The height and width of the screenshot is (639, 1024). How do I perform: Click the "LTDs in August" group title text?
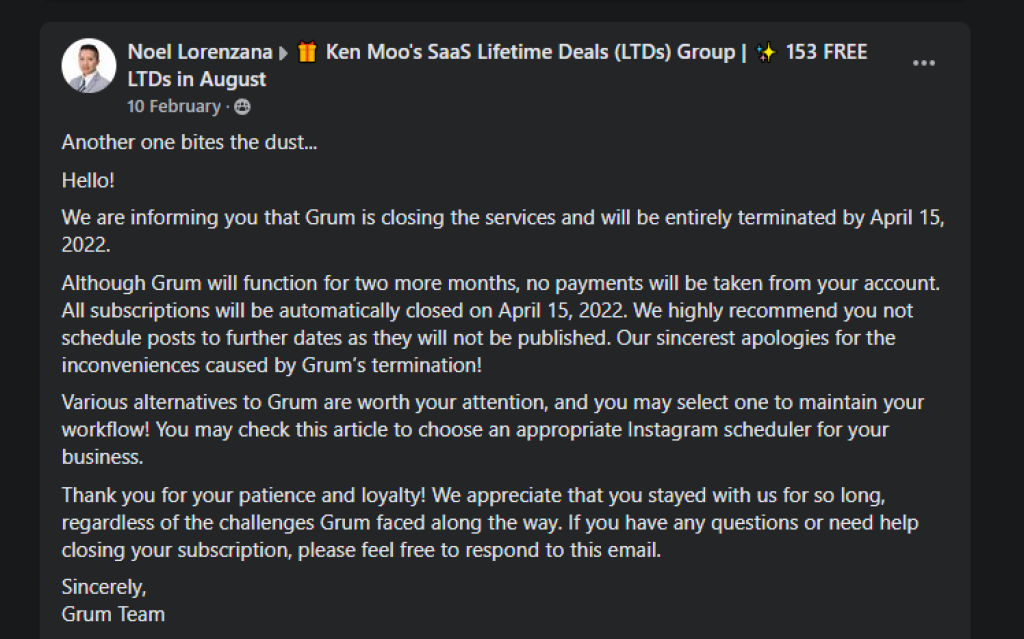point(197,79)
